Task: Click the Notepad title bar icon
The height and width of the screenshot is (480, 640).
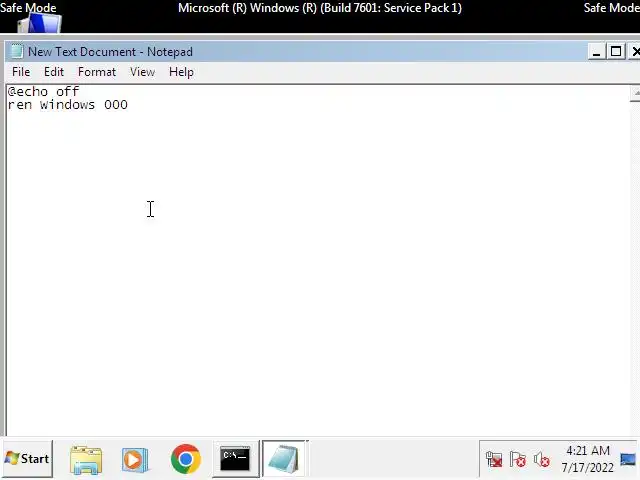Action: coord(17,51)
